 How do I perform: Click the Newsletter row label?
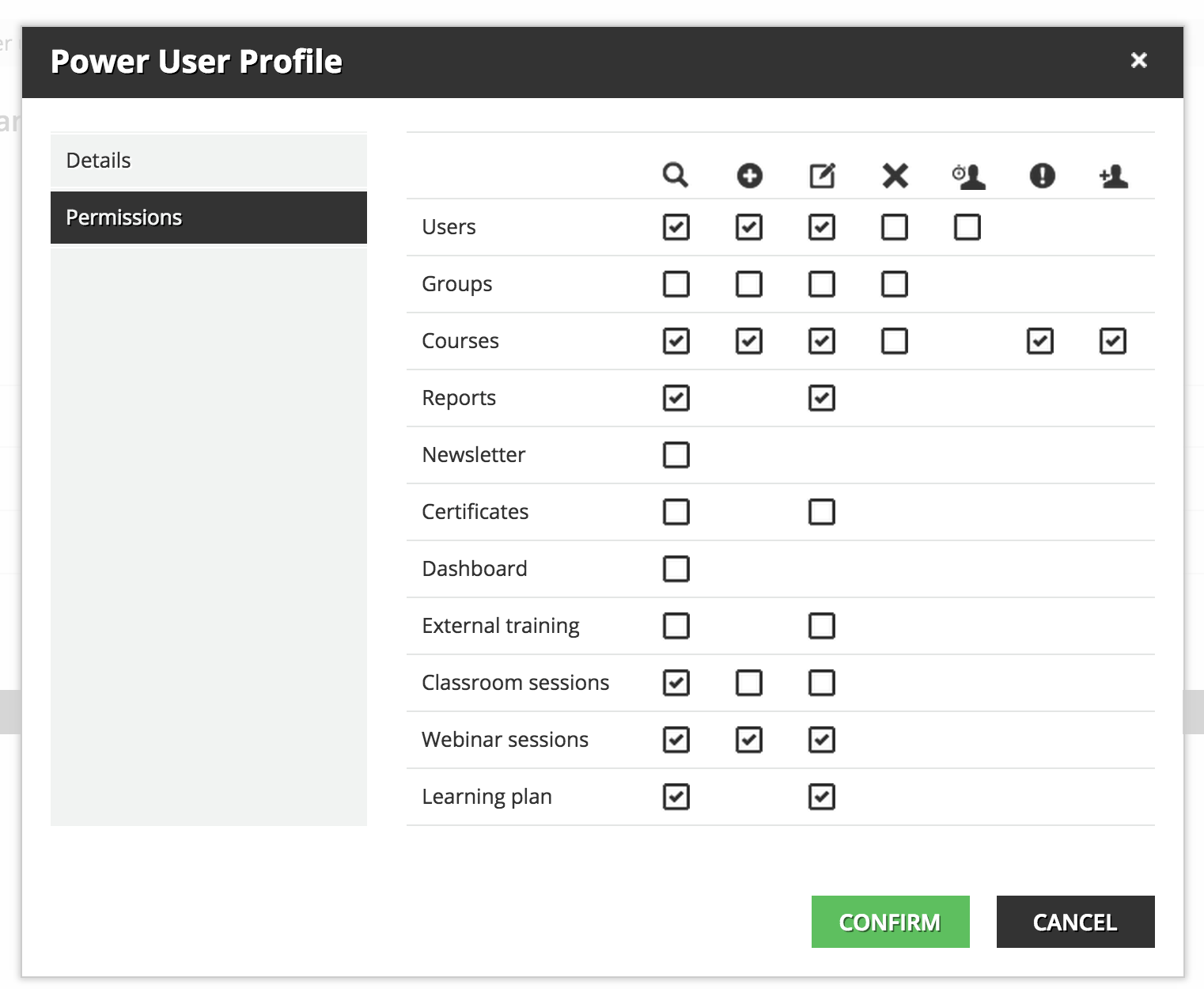[x=473, y=455]
